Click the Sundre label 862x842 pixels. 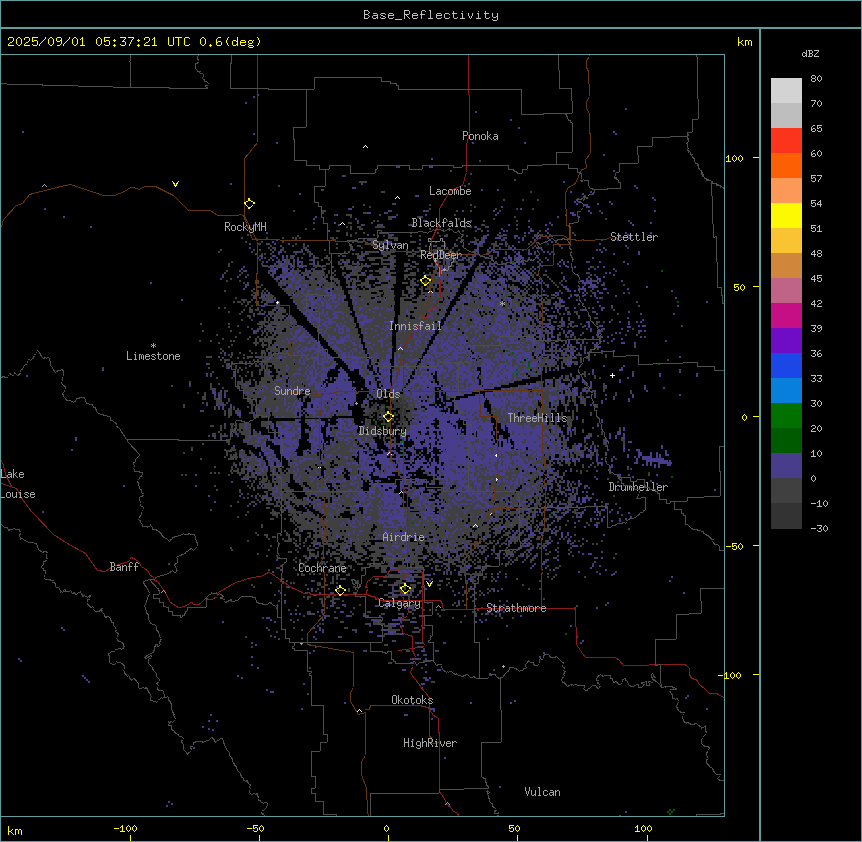tap(292, 391)
